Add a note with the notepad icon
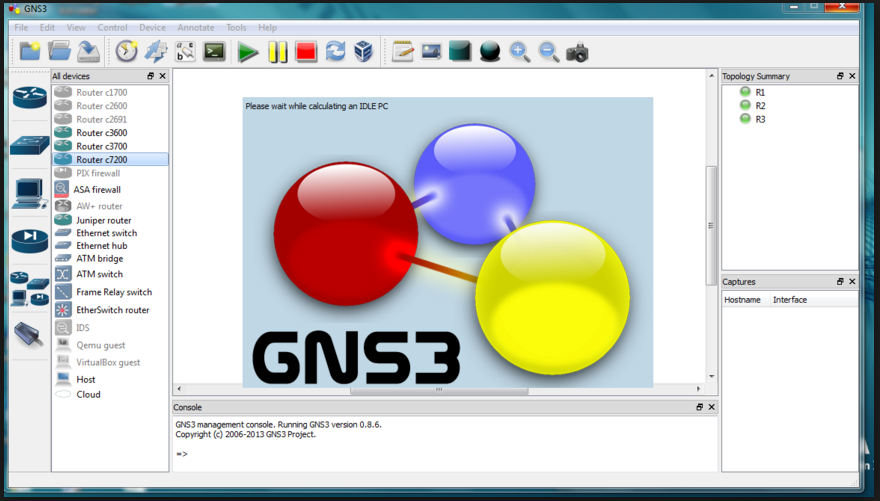The height and width of the screenshot is (501, 880). 402,52
